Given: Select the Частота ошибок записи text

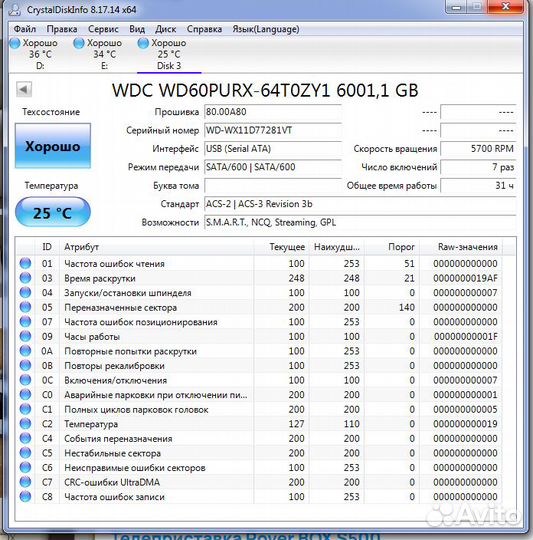Looking at the screenshot, I should pyautogui.click(x=114, y=497).
